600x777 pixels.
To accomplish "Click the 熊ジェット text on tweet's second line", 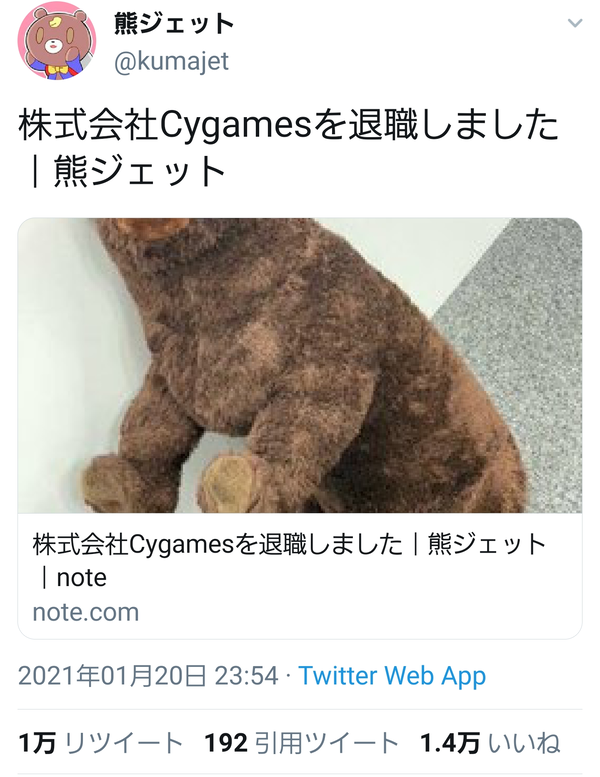I will pyautogui.click(x=139, y=171).
